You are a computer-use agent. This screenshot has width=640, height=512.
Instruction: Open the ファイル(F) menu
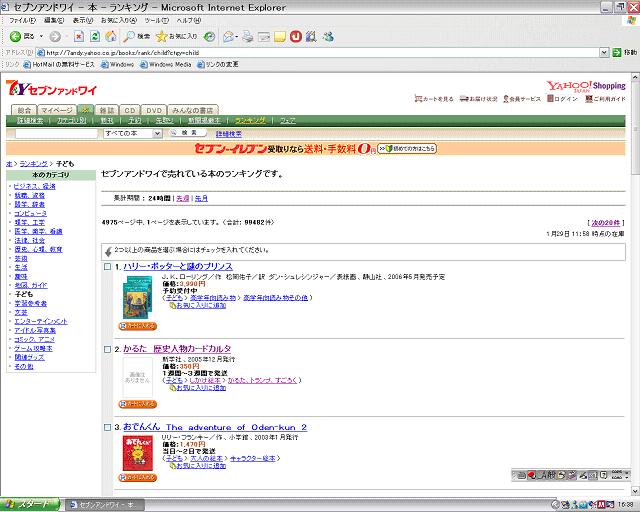(x=22, y=20)
